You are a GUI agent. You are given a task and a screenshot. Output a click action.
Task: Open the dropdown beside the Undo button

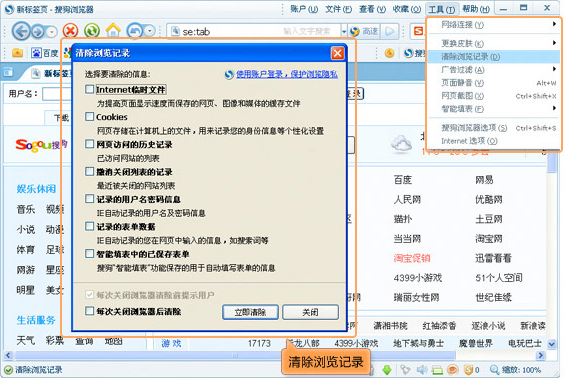pos(150,31)
